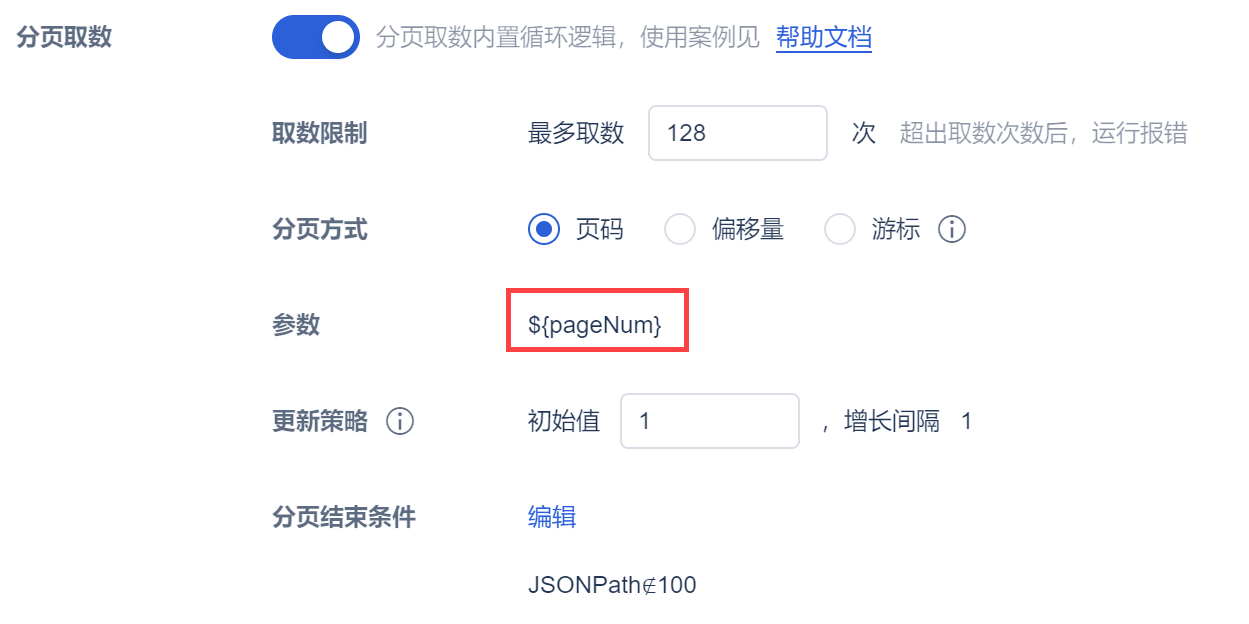The width and height of the screenshot is (1249, 624).
Task: Click the 超出取数次数后，运行报错 hint text
Action: [1043, 133]
